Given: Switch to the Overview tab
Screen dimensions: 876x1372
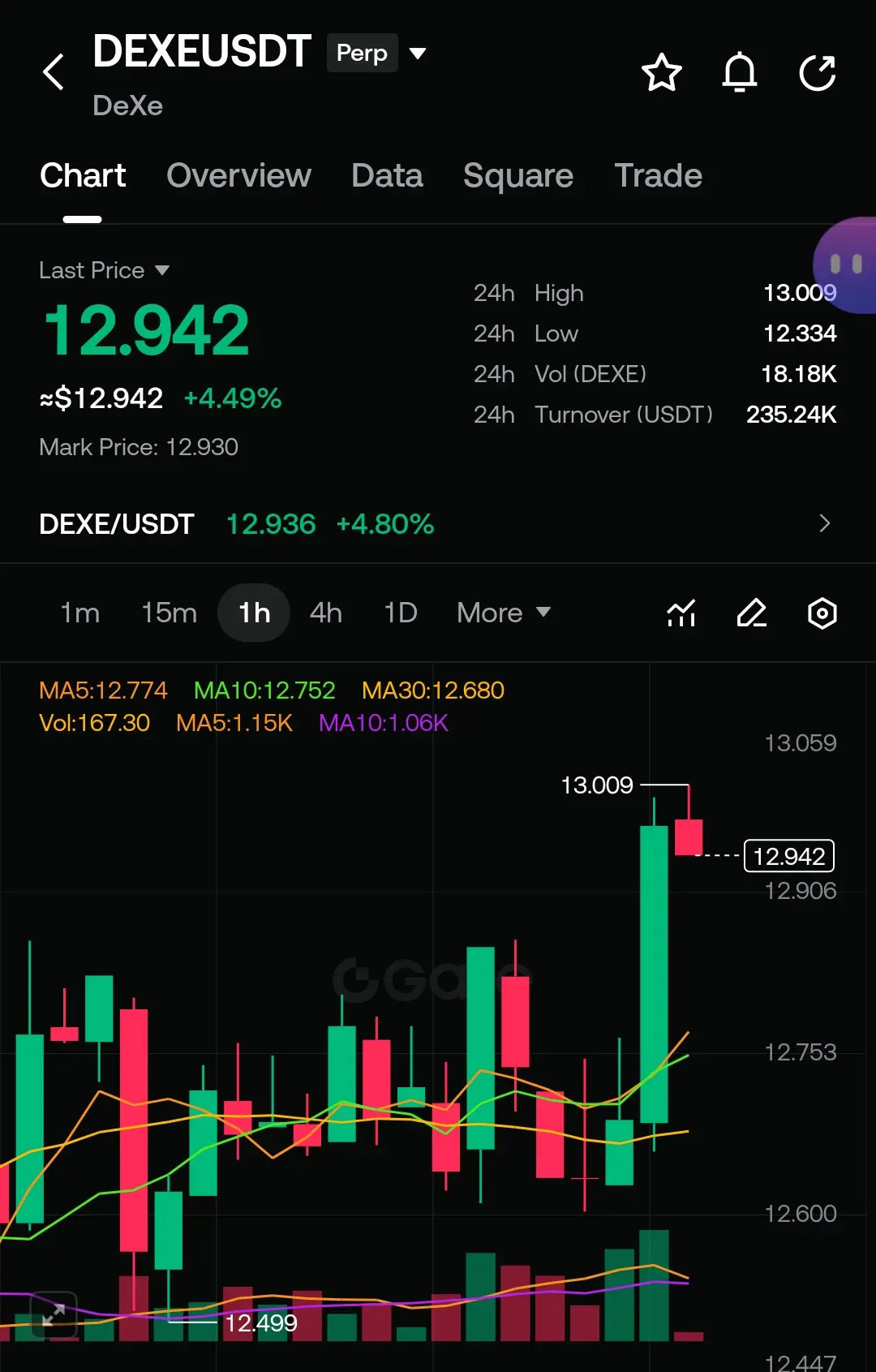Looking at the screenshot, I should click(238, 175).
